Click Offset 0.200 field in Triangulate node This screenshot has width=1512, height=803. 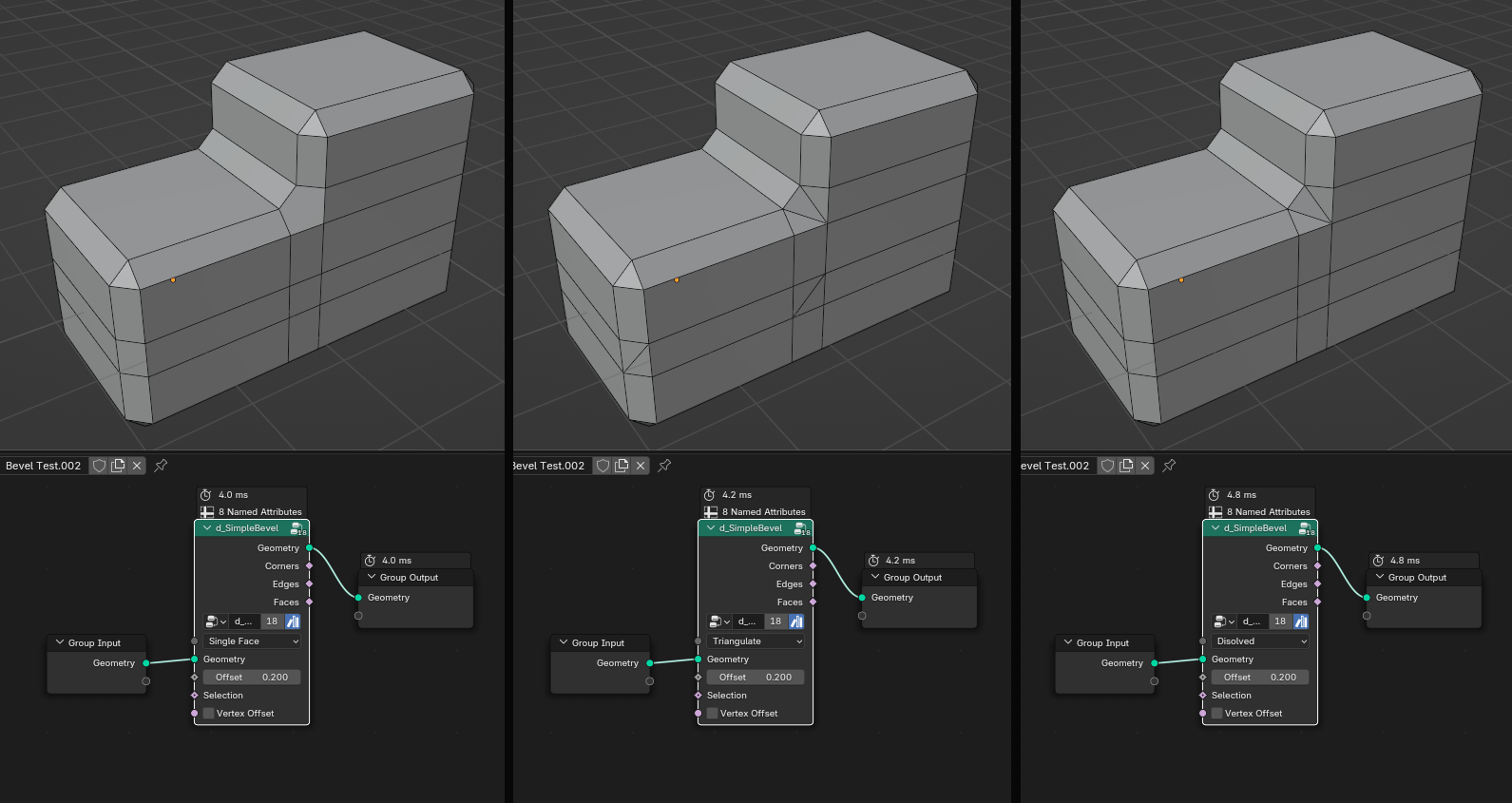coord(756,678)
